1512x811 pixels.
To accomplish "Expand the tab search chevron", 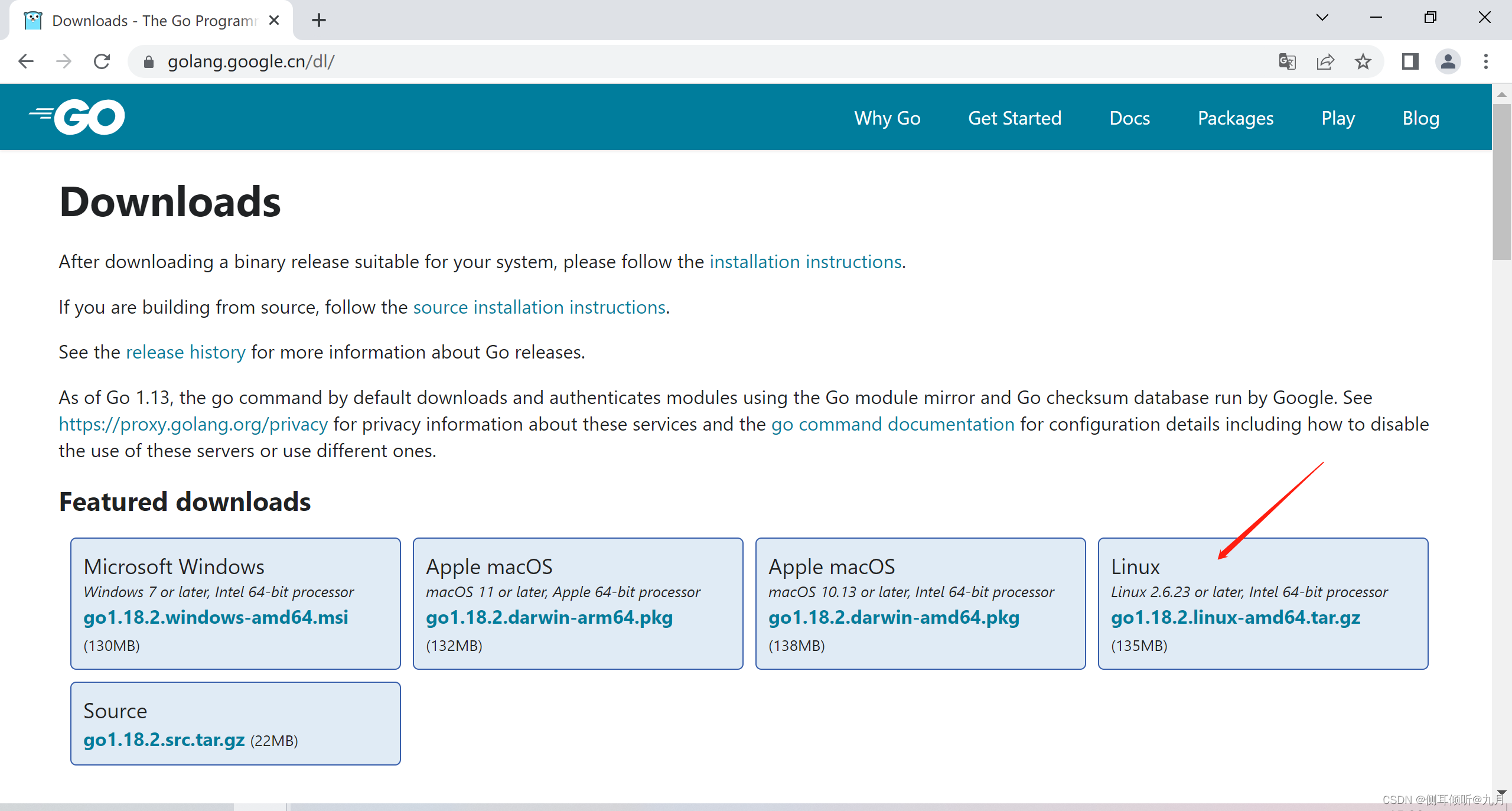I will coord(1322,18).
